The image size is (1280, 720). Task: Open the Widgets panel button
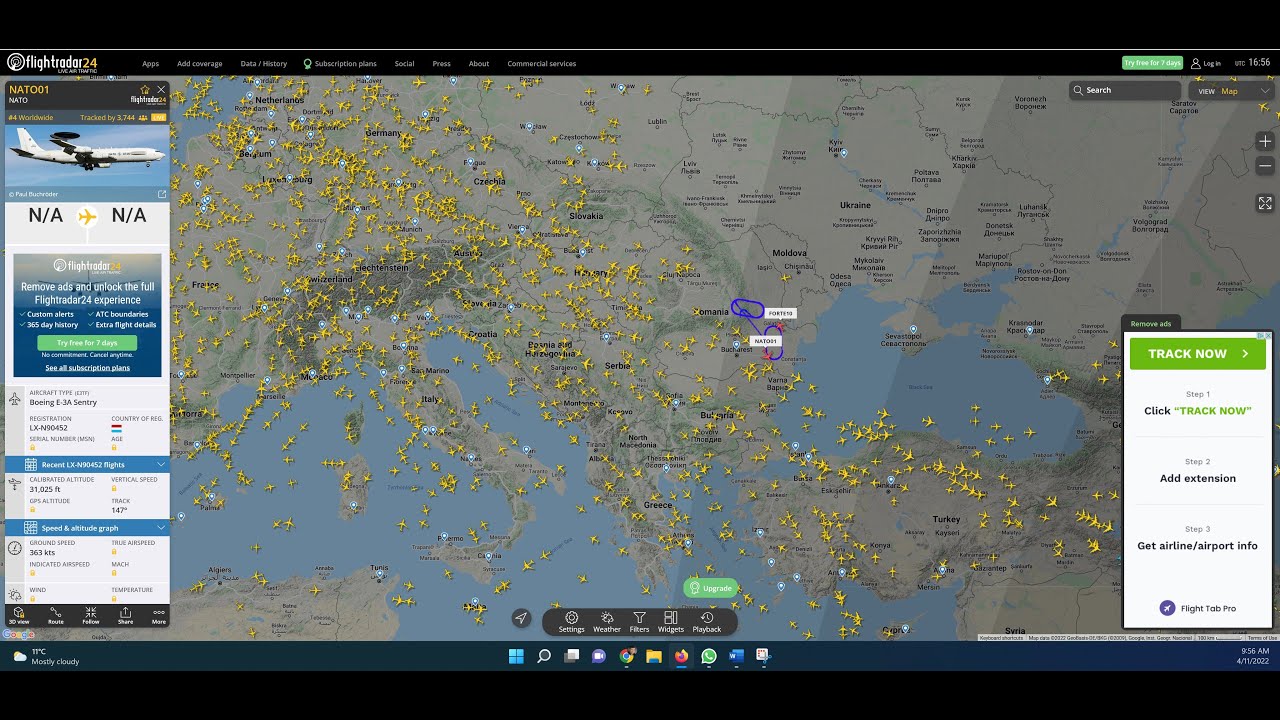pyautogui.click(x=671, y=622)
